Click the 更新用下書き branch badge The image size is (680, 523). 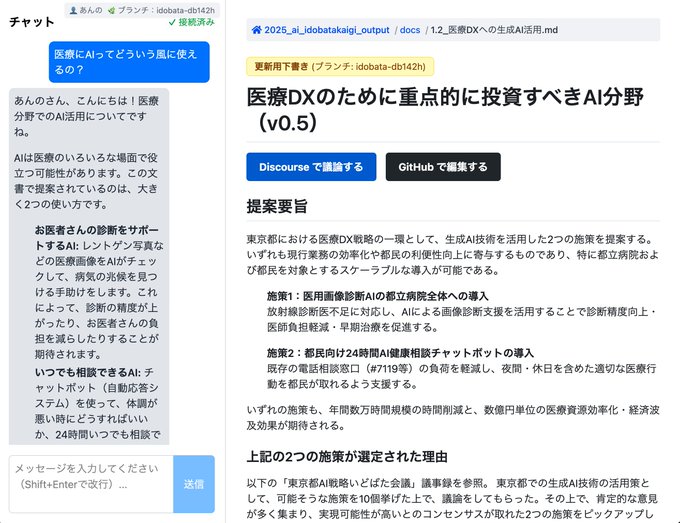(340, 66)
